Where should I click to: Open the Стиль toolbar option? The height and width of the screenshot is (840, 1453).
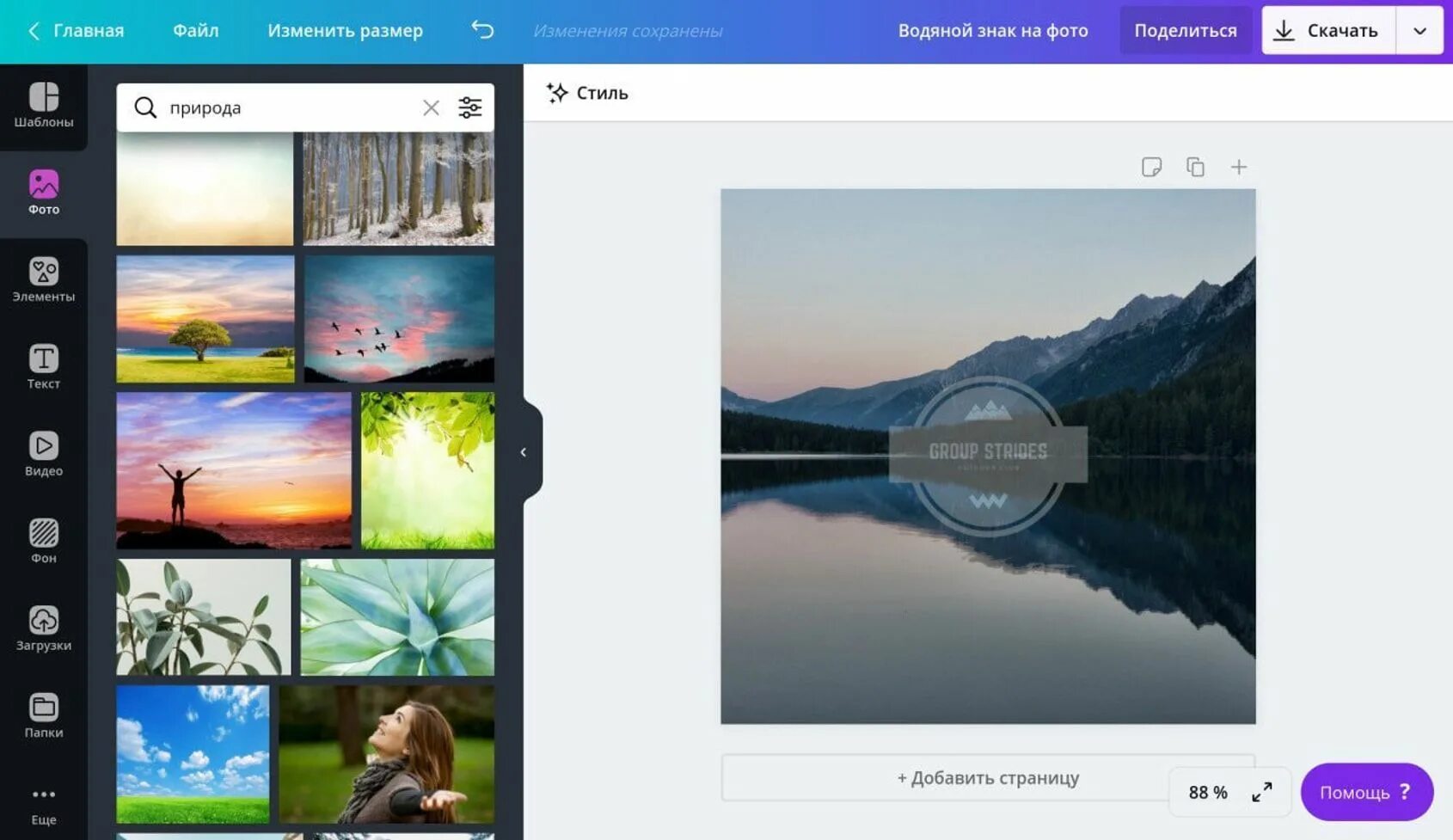tap(587, 93)
